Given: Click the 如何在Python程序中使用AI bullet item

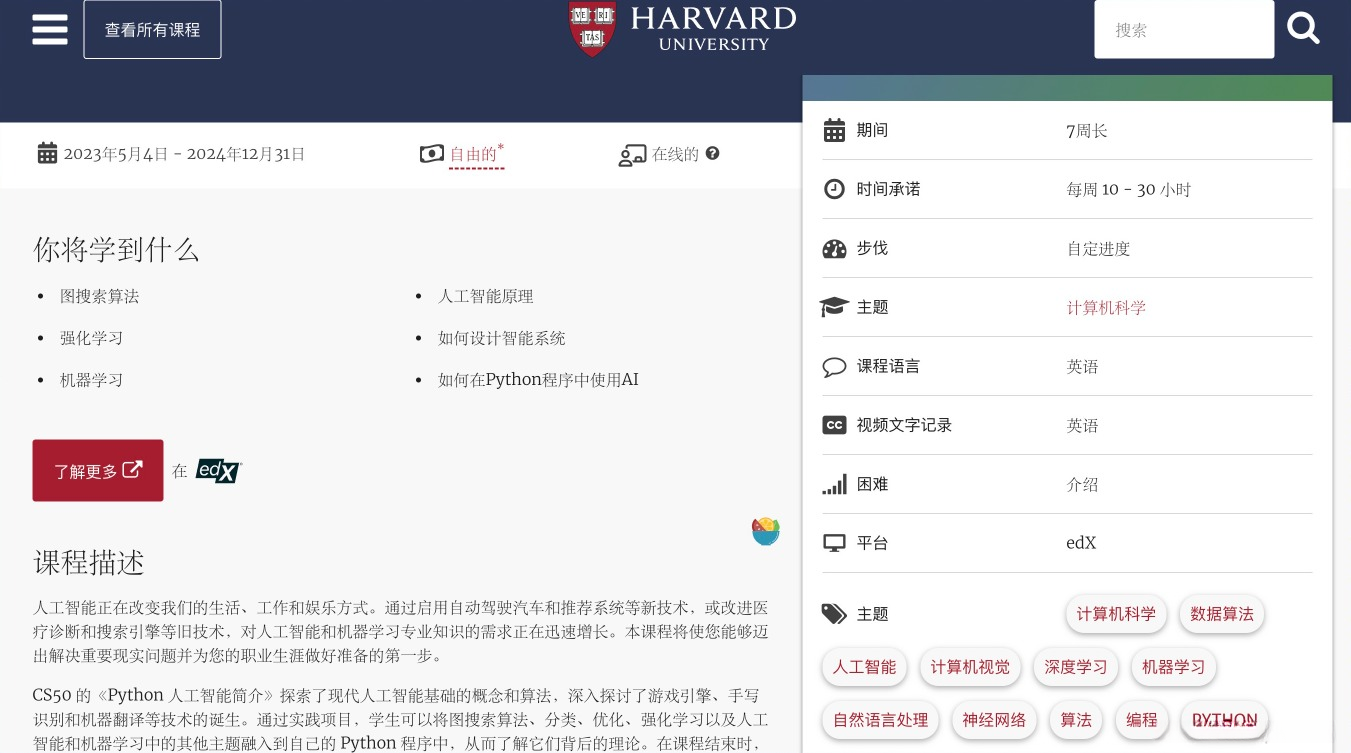Looking at the screenshot, I should click(538, 380).
